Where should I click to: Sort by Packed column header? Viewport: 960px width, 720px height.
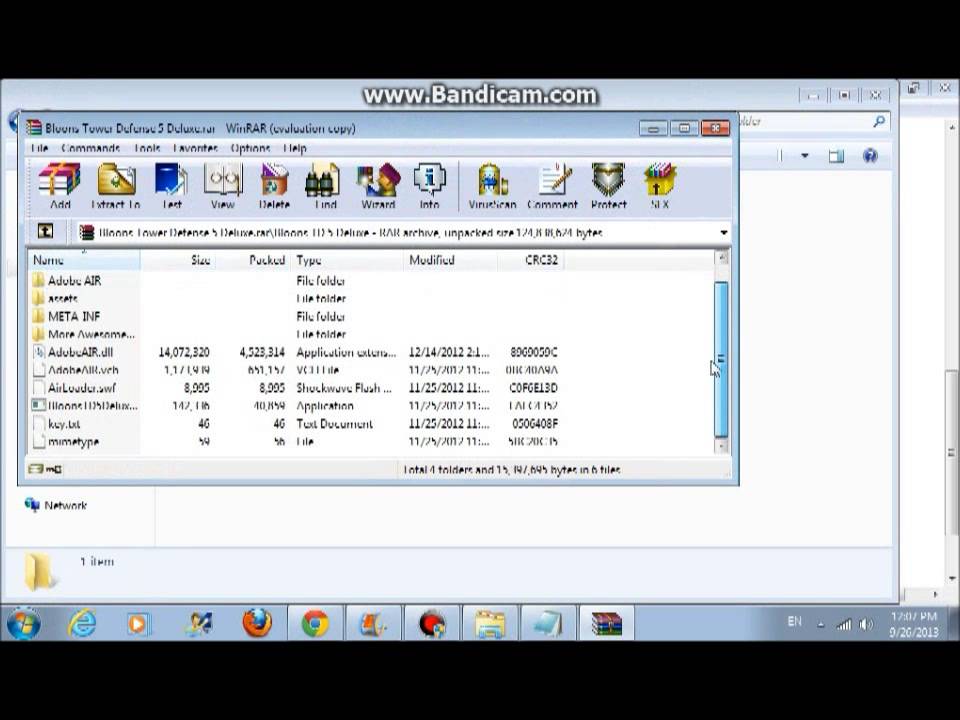(x=253, y=260)
